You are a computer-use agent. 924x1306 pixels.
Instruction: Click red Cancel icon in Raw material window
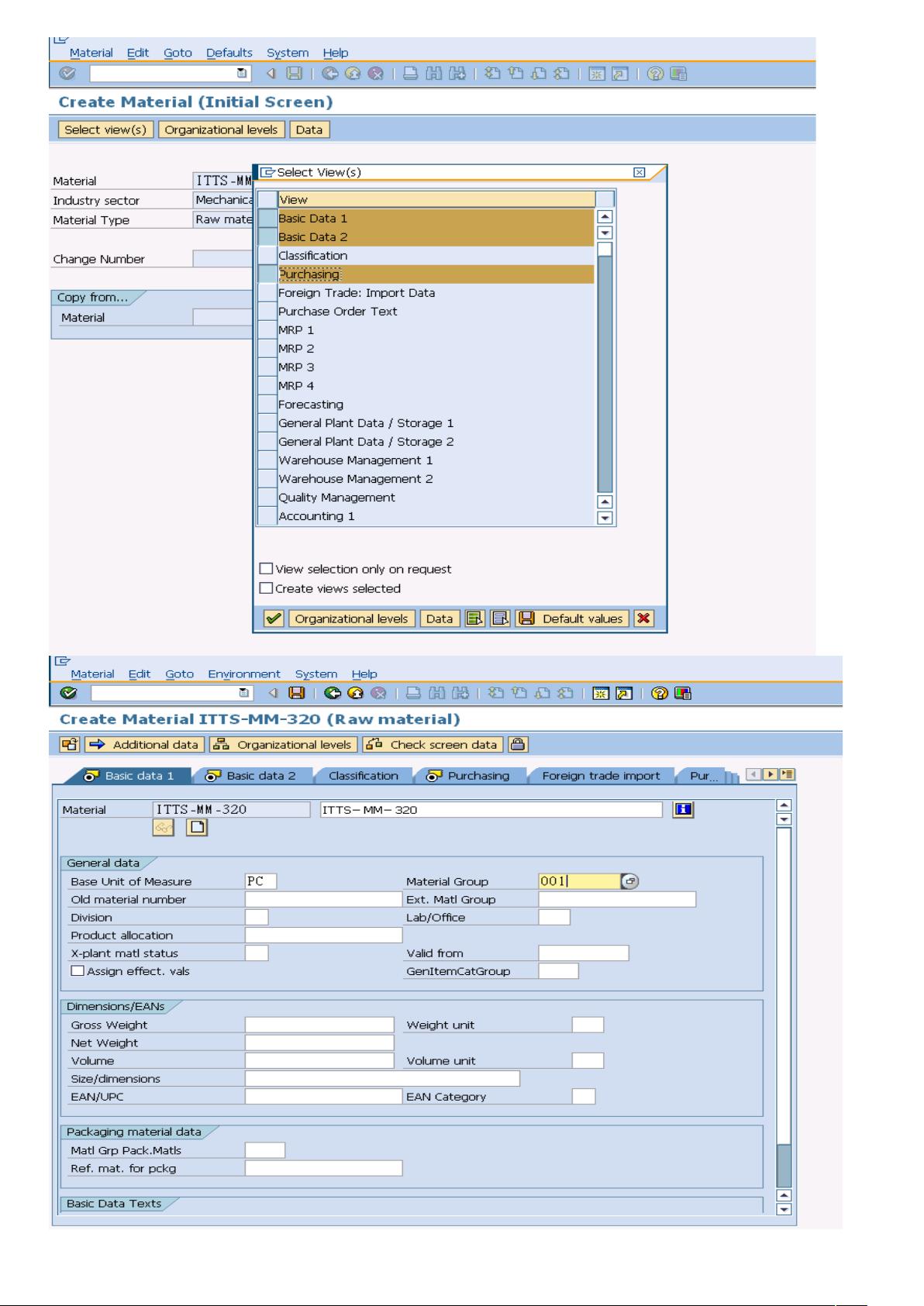click(x=378, y=693)
